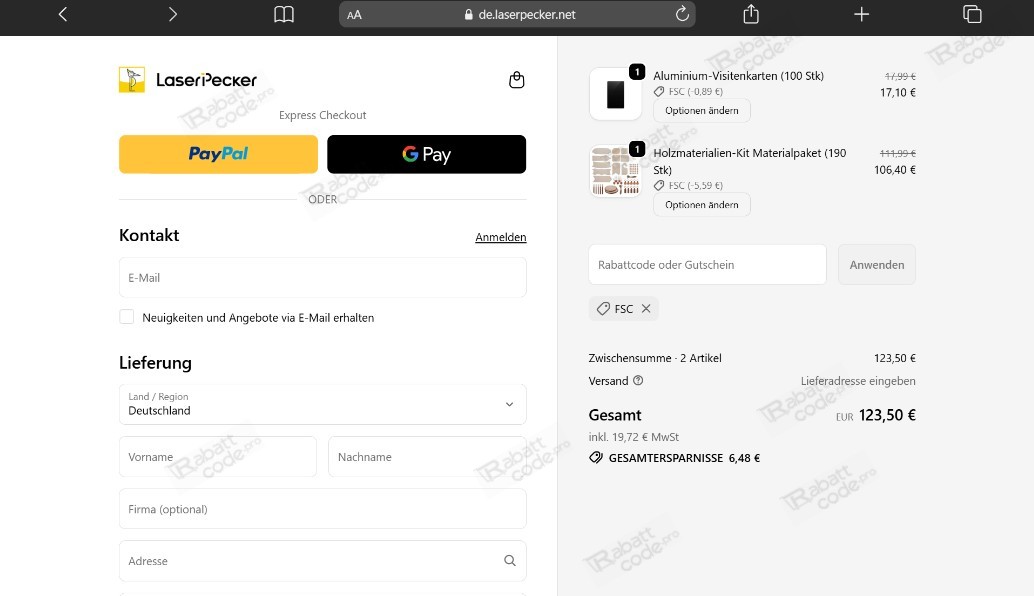This screenshot has height=596, width=1034.
Task: Click the Anmelden login link
Action: (501, 237)
